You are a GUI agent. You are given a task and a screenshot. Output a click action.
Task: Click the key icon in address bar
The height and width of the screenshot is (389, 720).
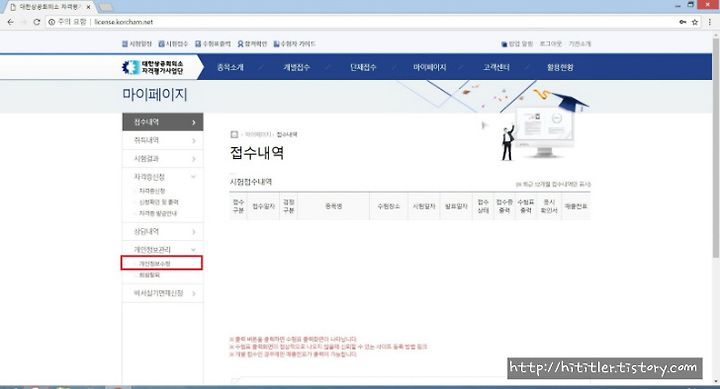click(683, 22)
